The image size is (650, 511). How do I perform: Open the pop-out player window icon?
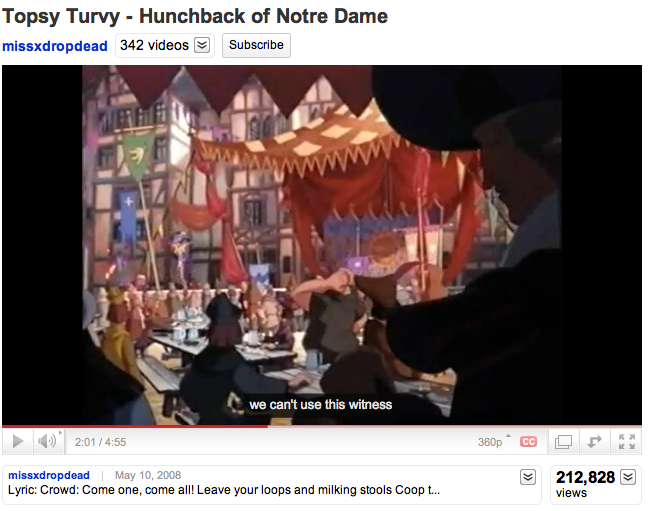(563, 442)
